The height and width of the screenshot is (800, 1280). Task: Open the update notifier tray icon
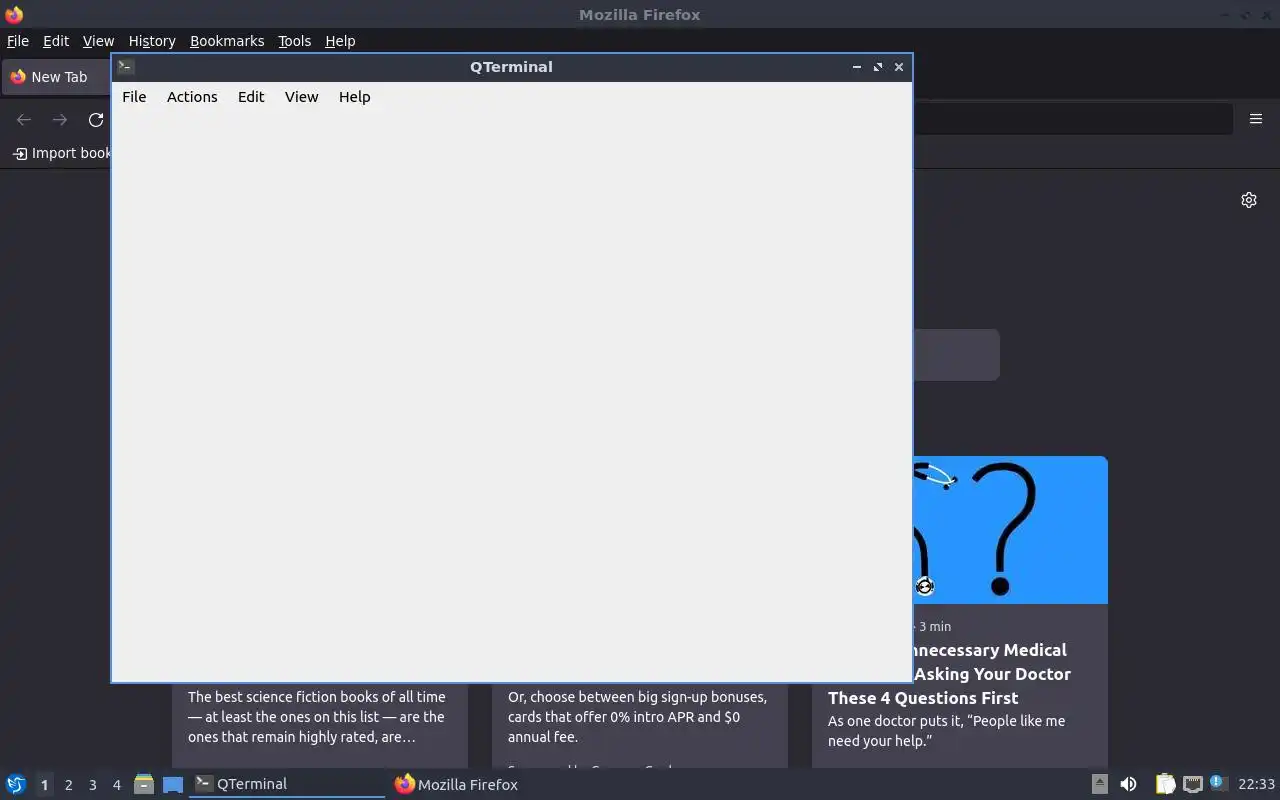pos(1217,783)
